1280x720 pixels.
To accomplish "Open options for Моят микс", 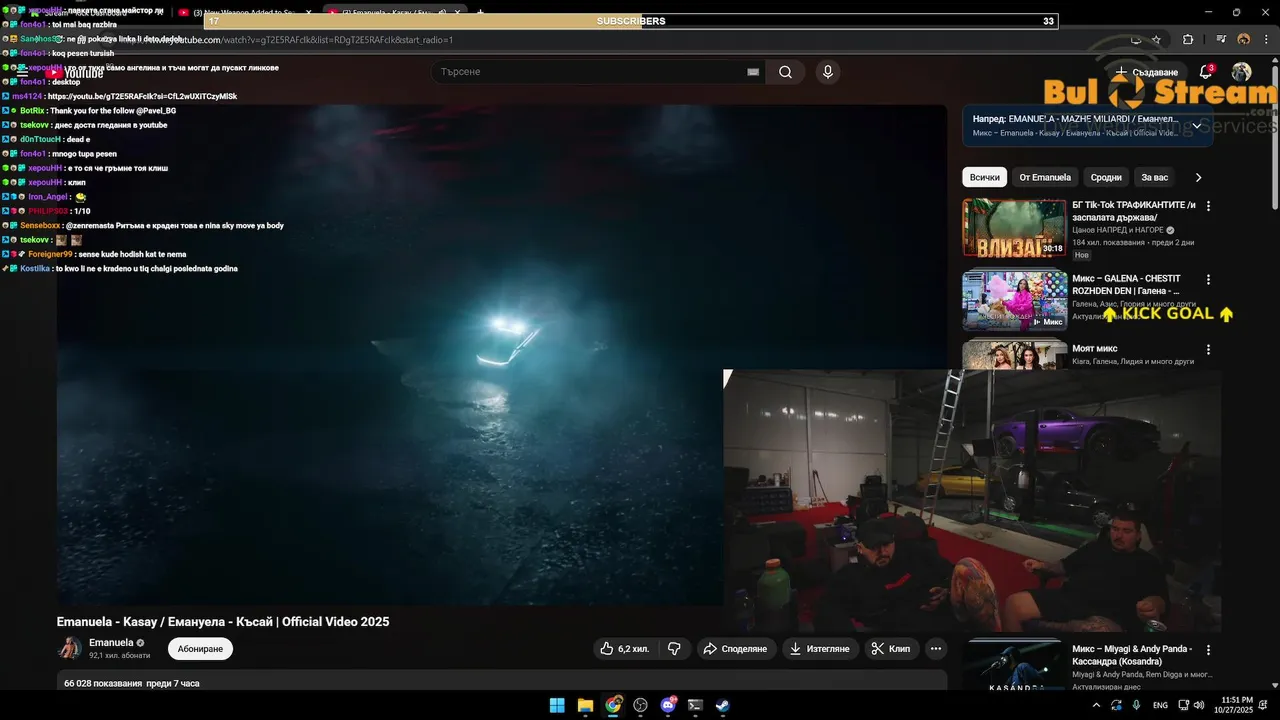I will point(1208,350).
